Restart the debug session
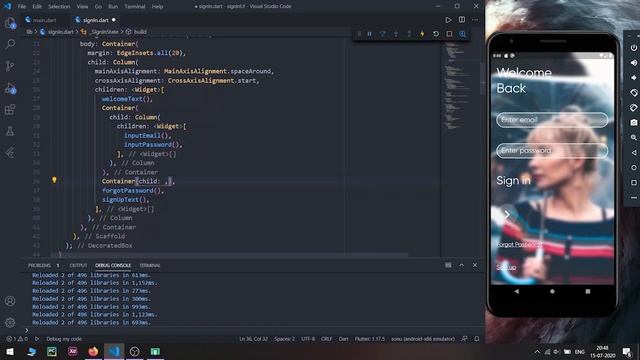This screenshot has height=360, width=640. [436, 34]
